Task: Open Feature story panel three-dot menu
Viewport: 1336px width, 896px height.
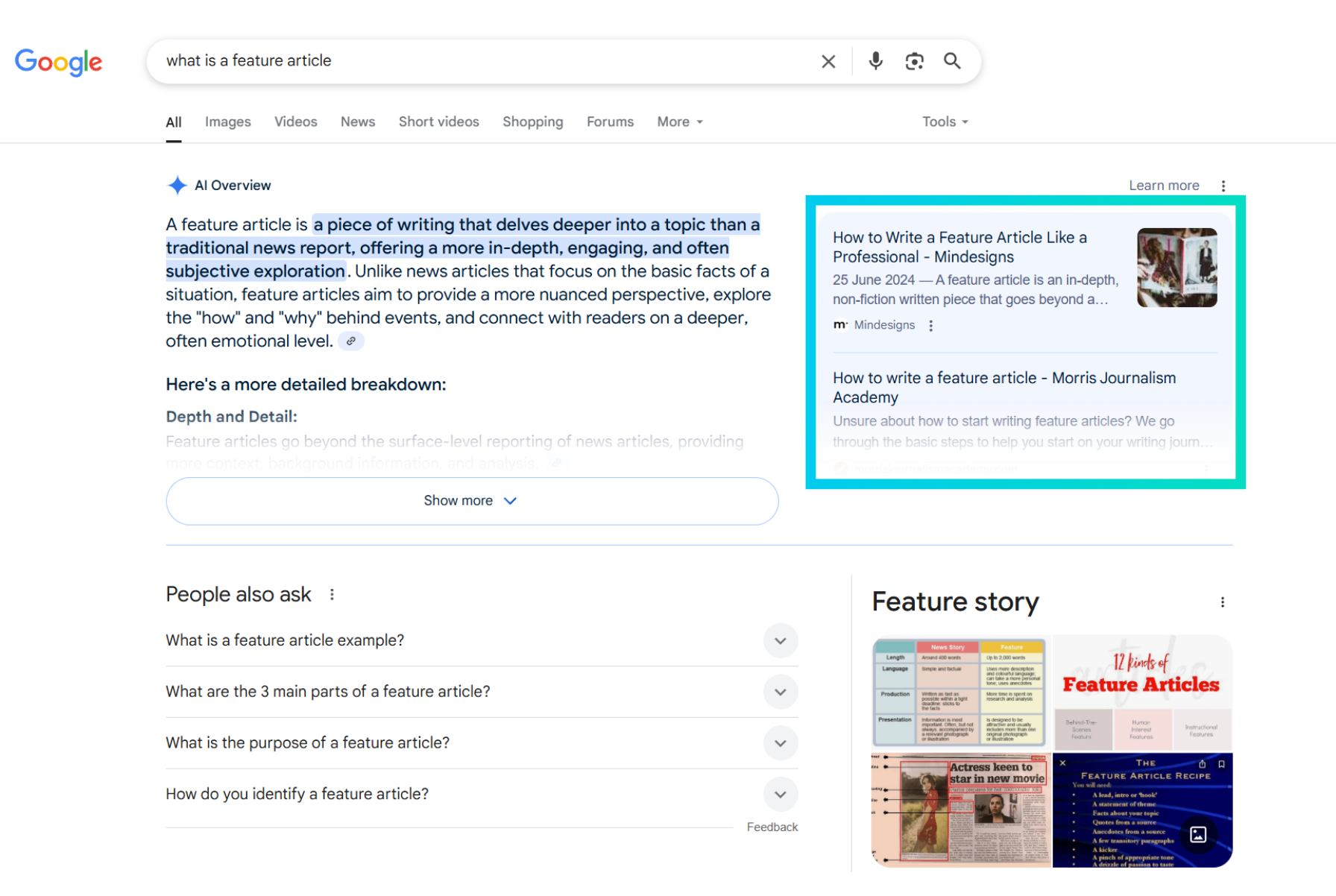Action: pos(1222,602)
